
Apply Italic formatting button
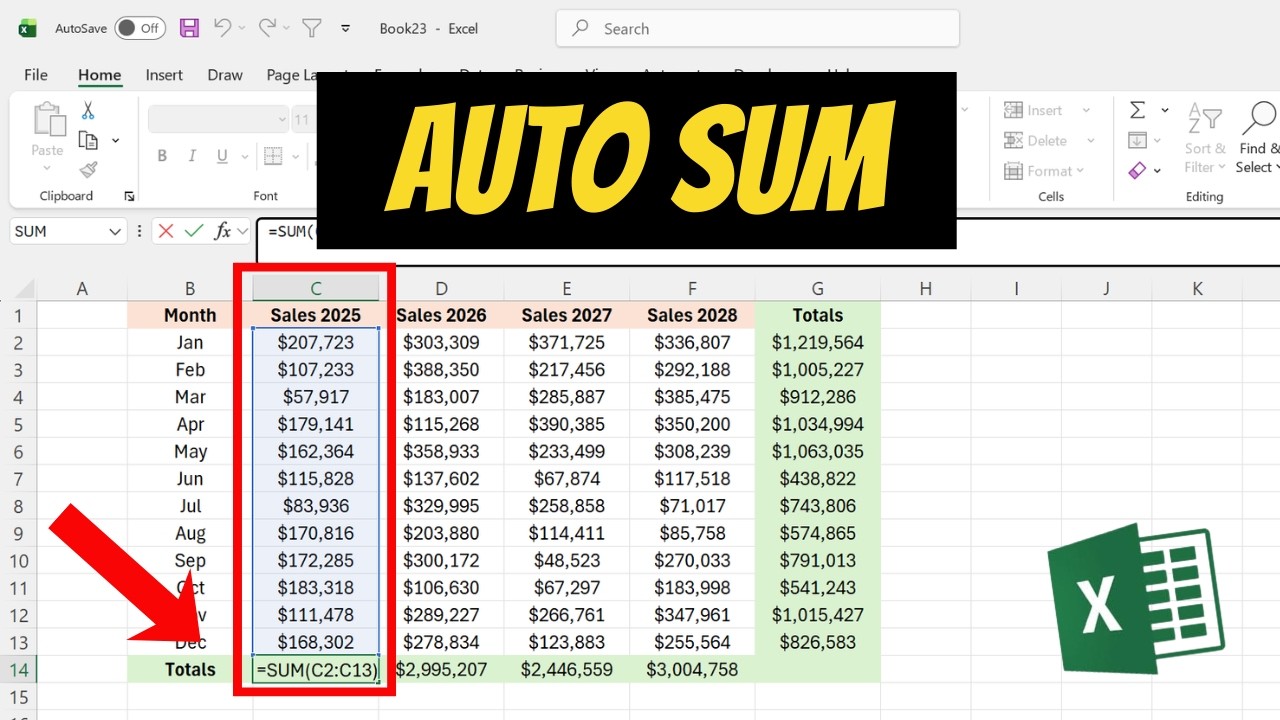192,156
